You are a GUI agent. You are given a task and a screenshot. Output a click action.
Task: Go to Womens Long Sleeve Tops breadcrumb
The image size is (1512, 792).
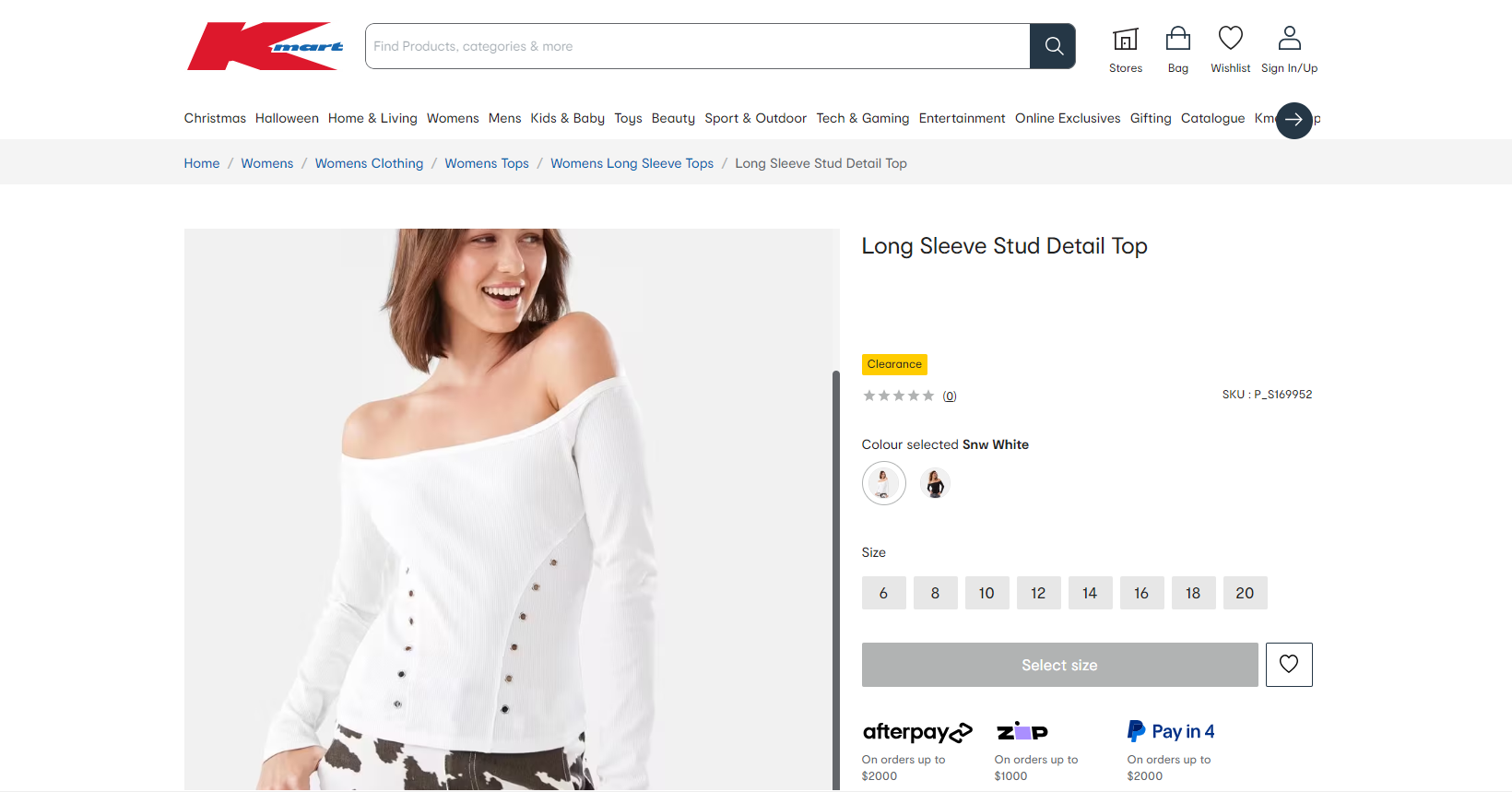point(632,163)
